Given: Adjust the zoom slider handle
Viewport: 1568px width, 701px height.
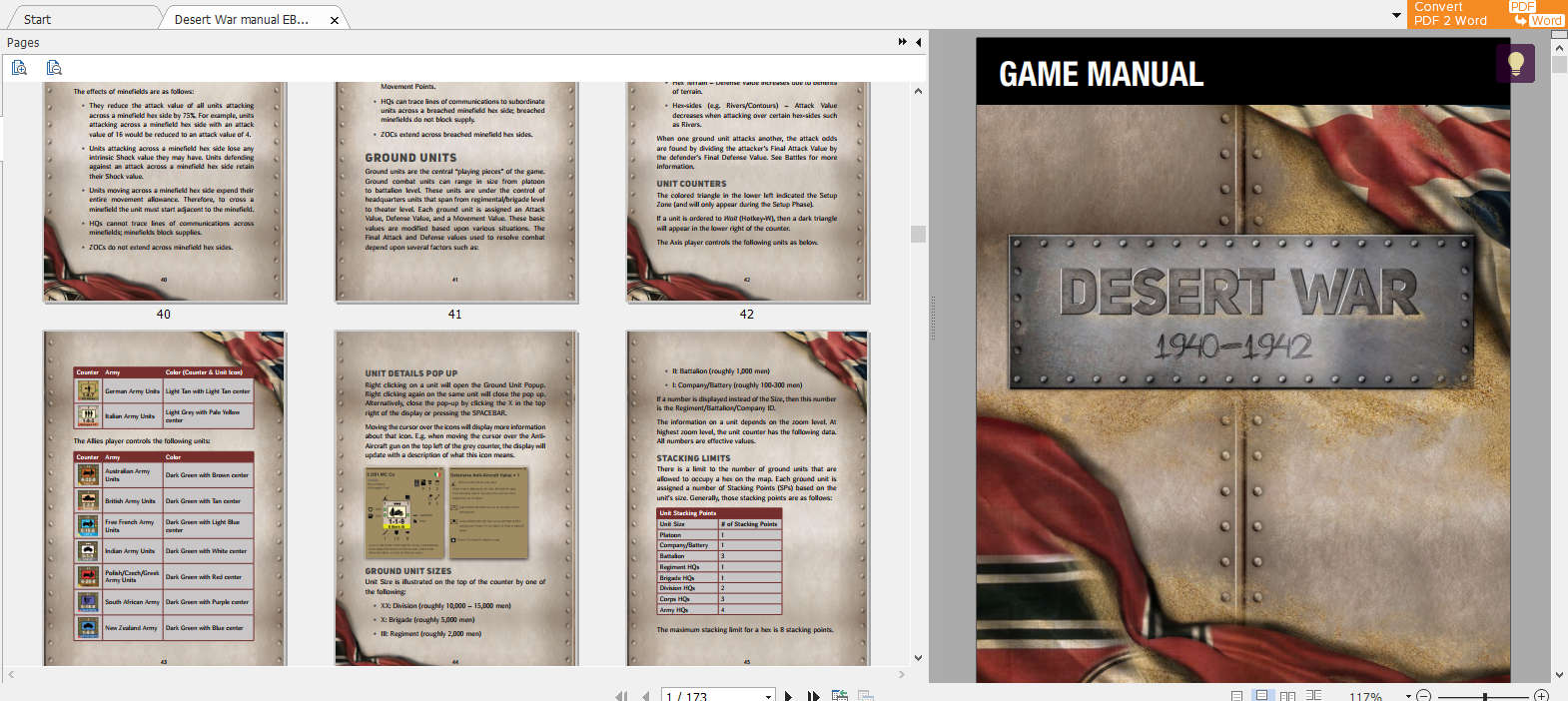Looking at the screenshot, I should 1485,696.
